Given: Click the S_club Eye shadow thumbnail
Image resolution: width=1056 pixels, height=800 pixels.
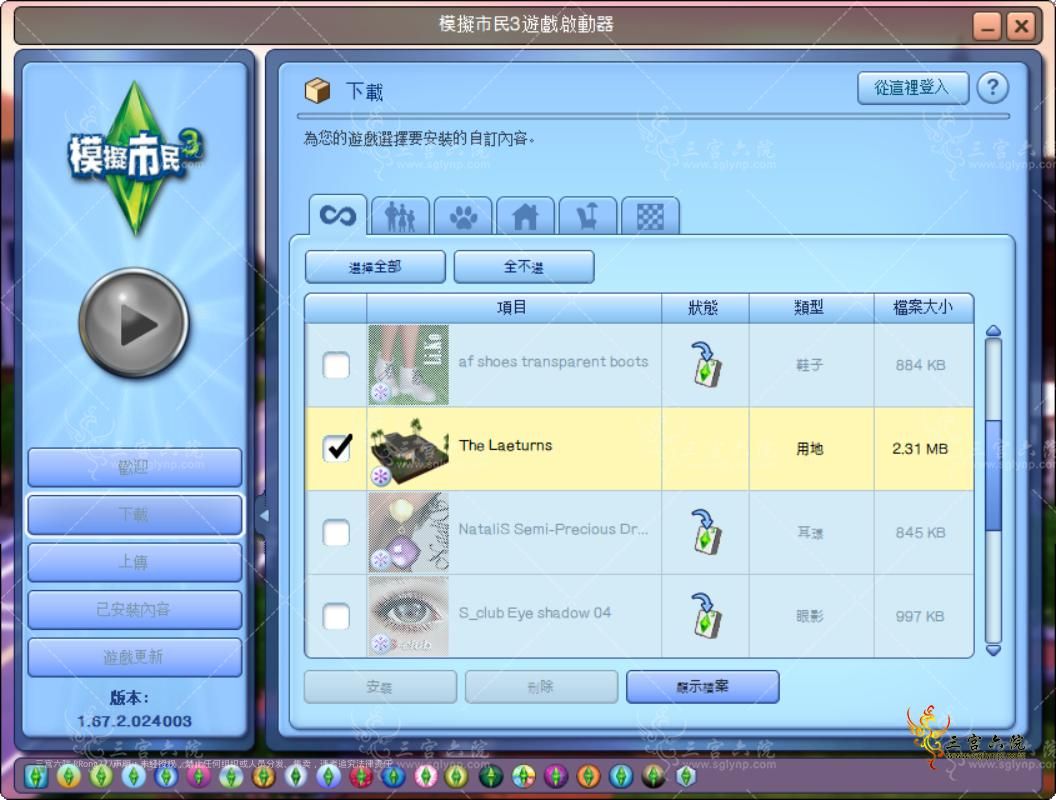Looking at the screenshot, I should tap(409, 616).
